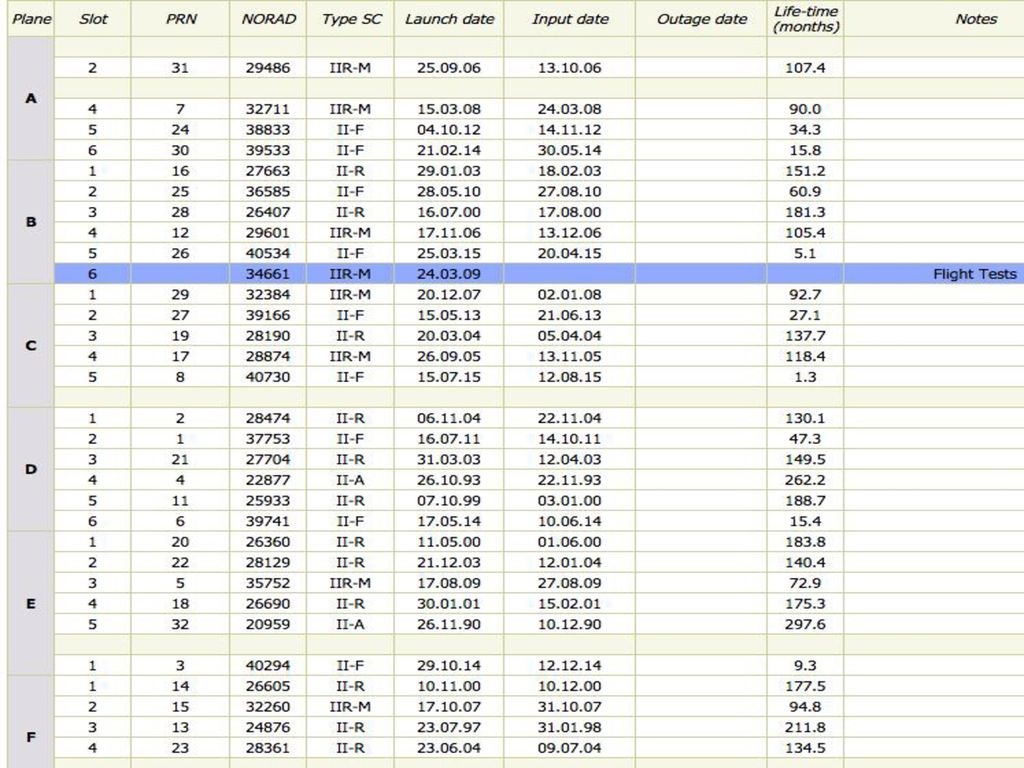The image size is (1024, 768).
Task: Click launch date 04.10.12
Action: tap(449, 130)
